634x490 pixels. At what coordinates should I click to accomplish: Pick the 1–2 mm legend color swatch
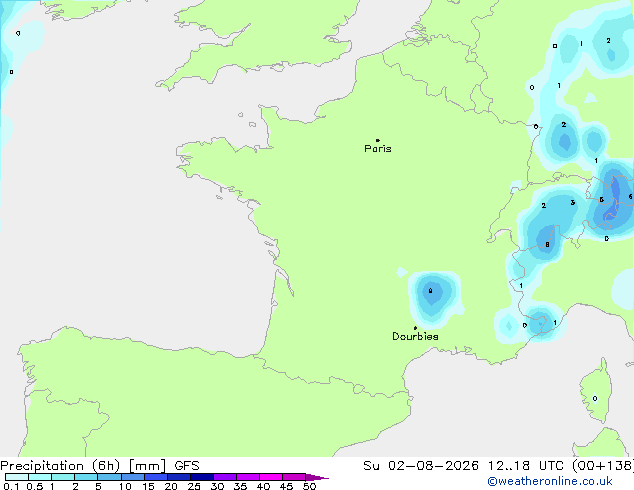coord(63,477)
